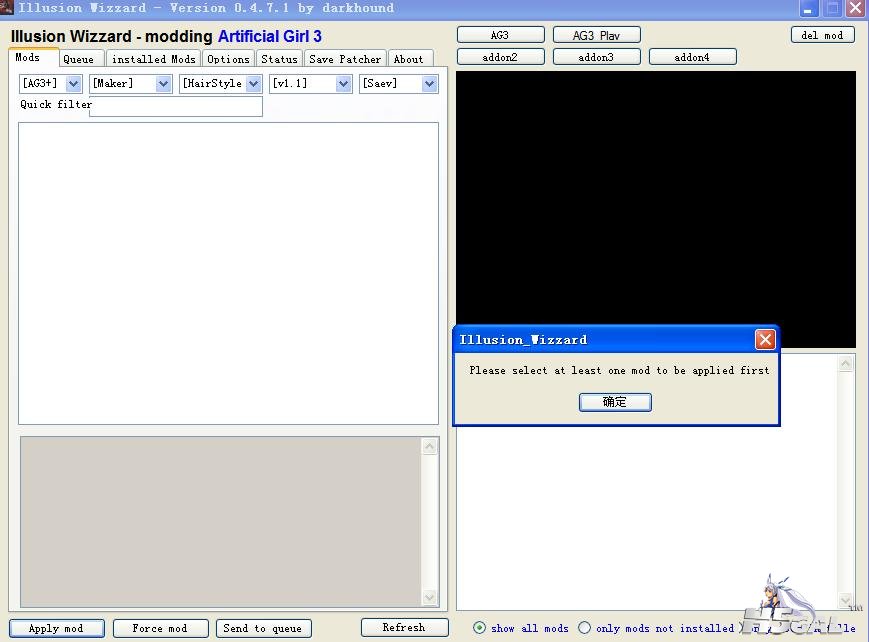The image size is (869, 642).
Task: Refresh the mod list
Action: click(x=405, y=627)
